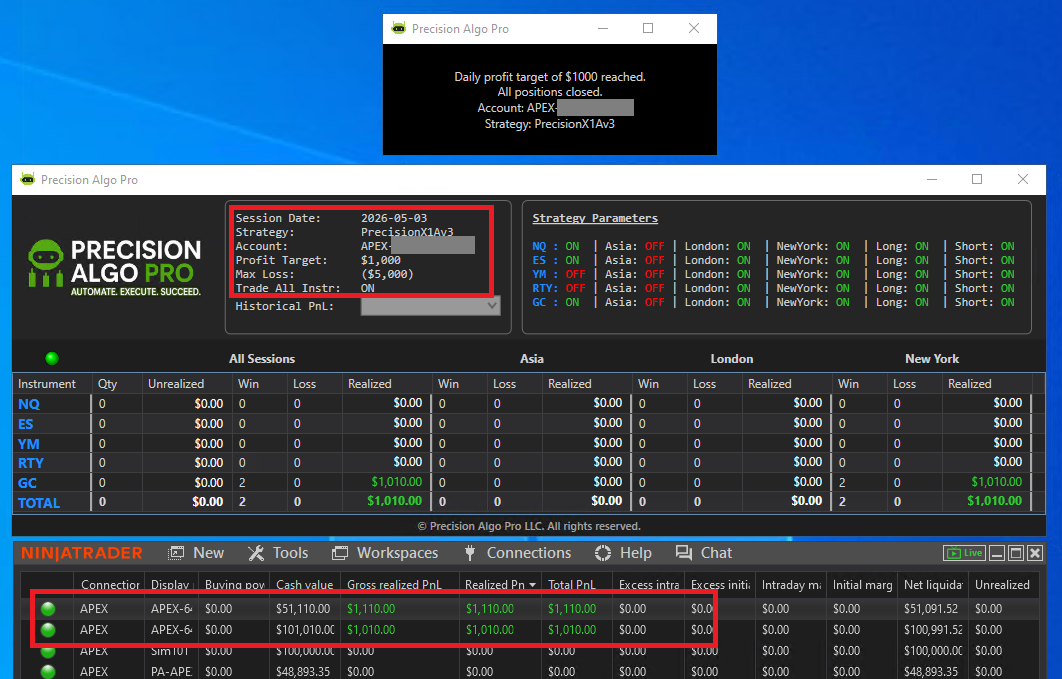This screenshot has height=679, width=1062.
Task: Click 'Daily profit target of $1000 reached' message
Action: click(x=549, y=77)
